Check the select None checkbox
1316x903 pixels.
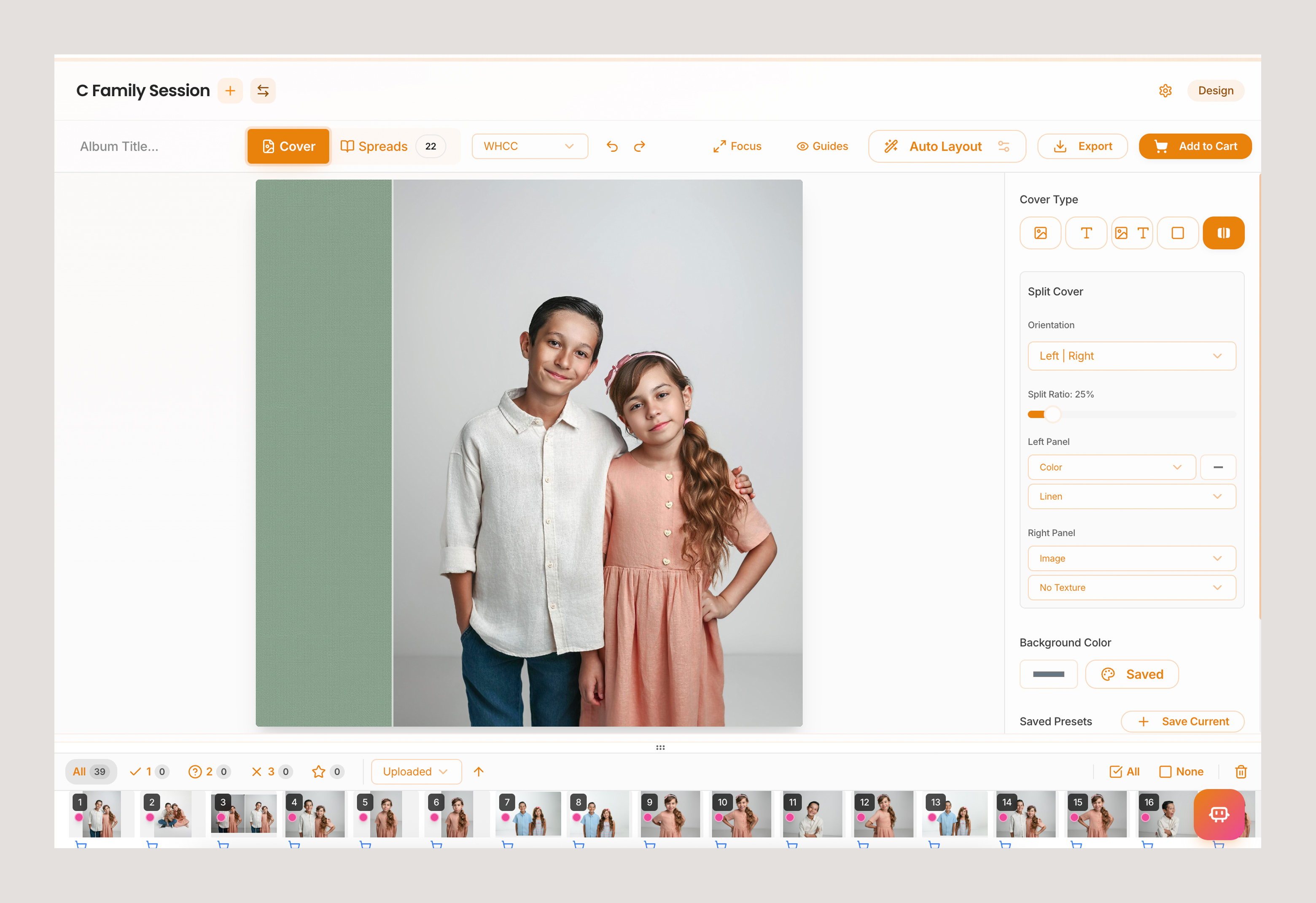point(1181,771)
